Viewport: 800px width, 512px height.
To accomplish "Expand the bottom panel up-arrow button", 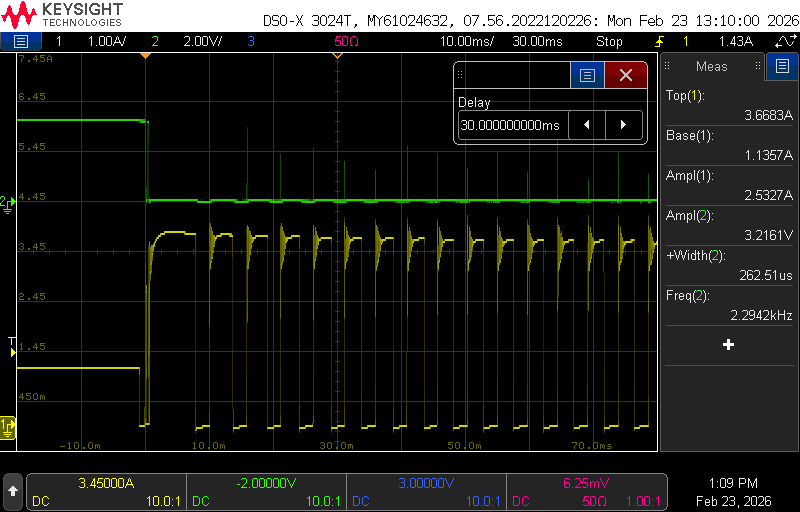I will coord(13,492).
